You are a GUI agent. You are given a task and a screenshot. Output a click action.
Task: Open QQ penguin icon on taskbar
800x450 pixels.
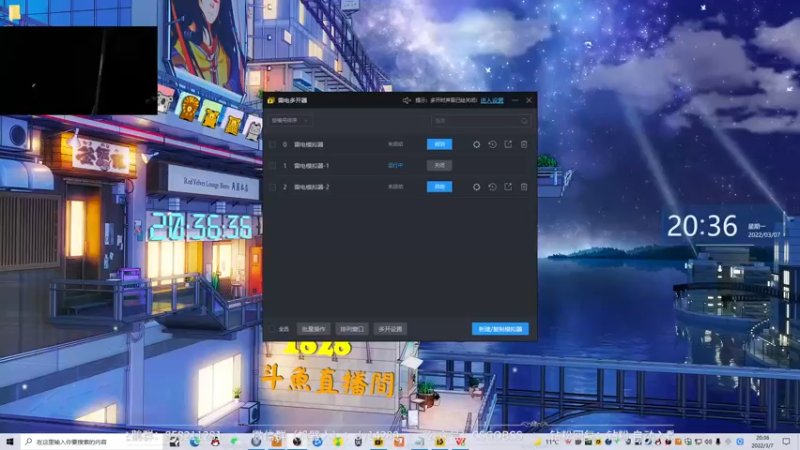(x=215, y=442)
